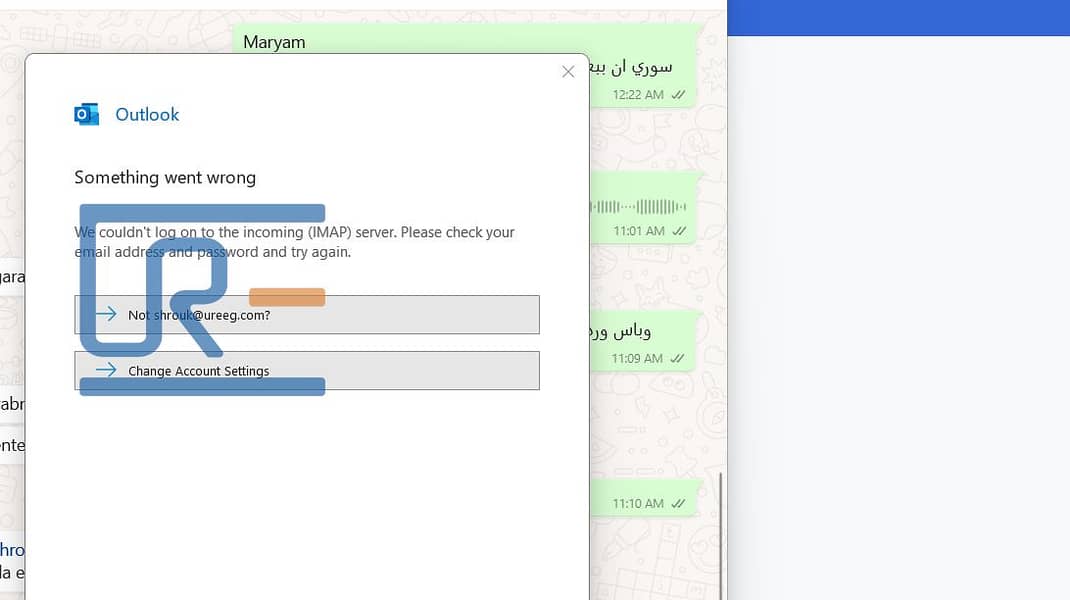Click arrow icon beside "Not shrouk@ureeg.com?"
The image size is (1070, 600).
point(106,314)
